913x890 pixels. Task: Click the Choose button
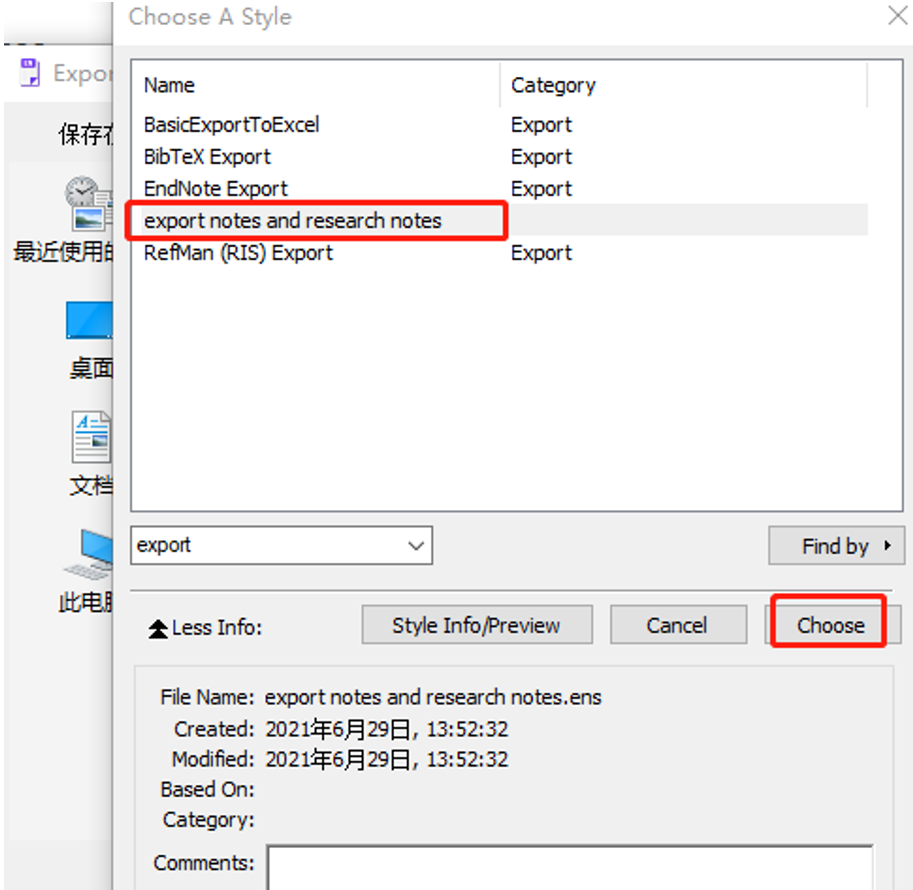pos(829,624)
